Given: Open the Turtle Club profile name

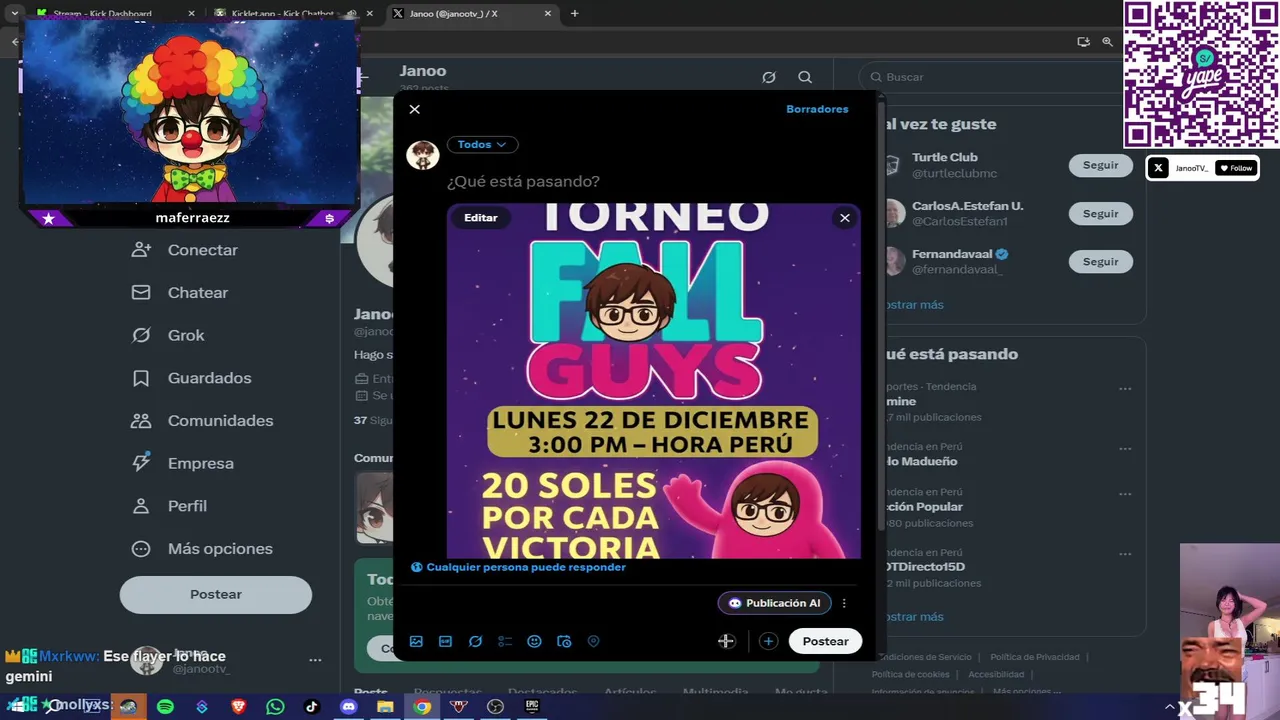Looking at the screenshot, I should pos(945,157).
